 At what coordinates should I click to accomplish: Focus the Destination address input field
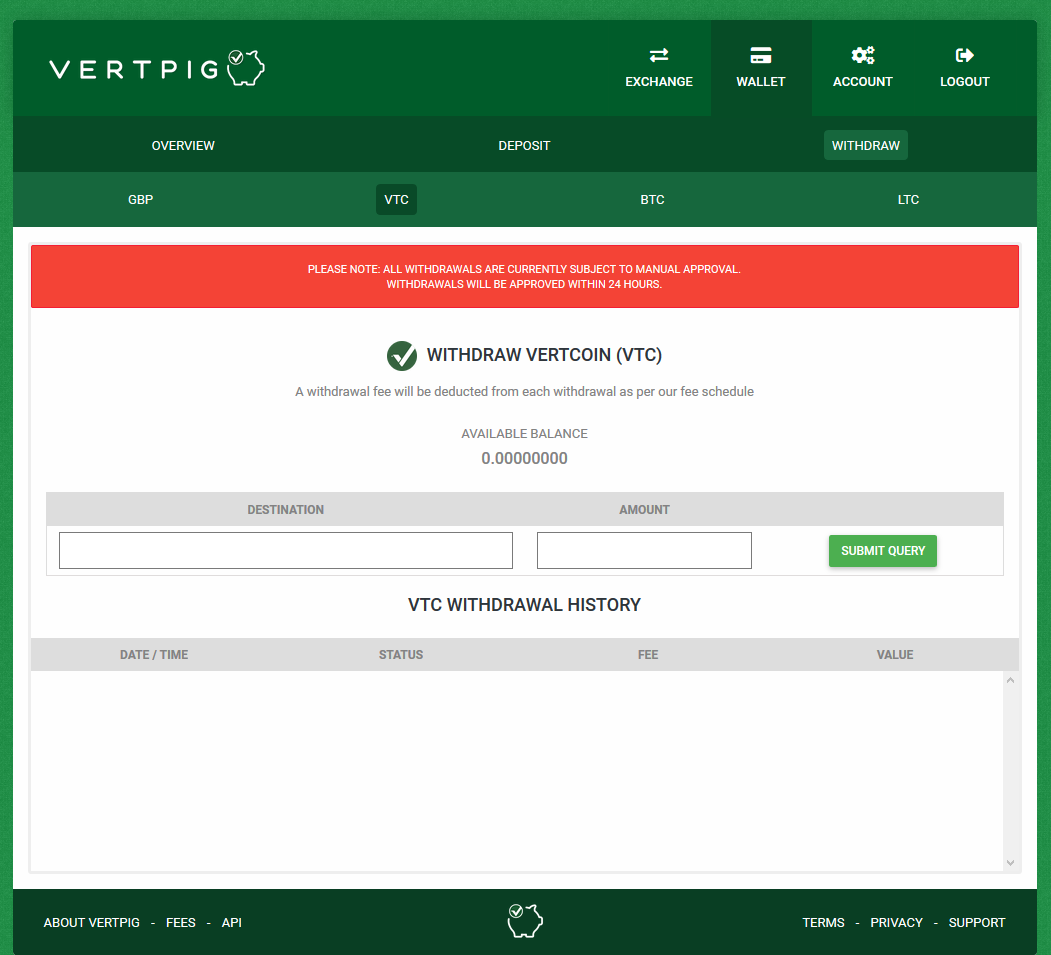pos(286,550)
